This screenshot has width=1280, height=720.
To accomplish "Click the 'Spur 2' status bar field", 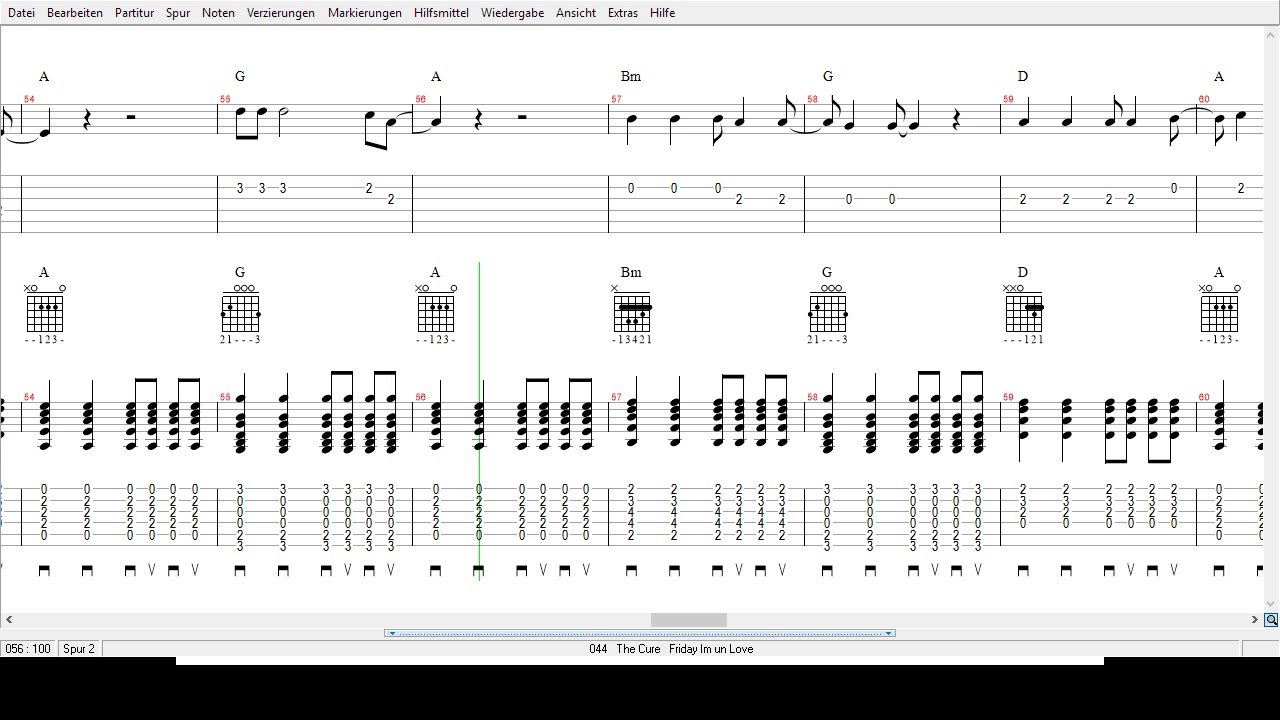I will point(79,649).
